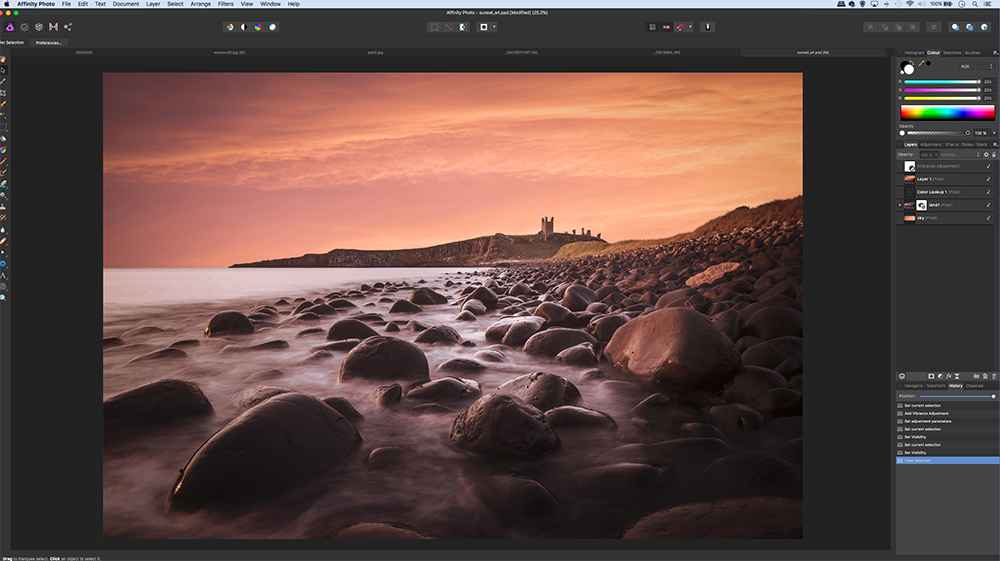The height and width of the screenshot is (561, 1000).
Task: Select 'Set adjustment parameters' history entry
Action: click(948, 421)
